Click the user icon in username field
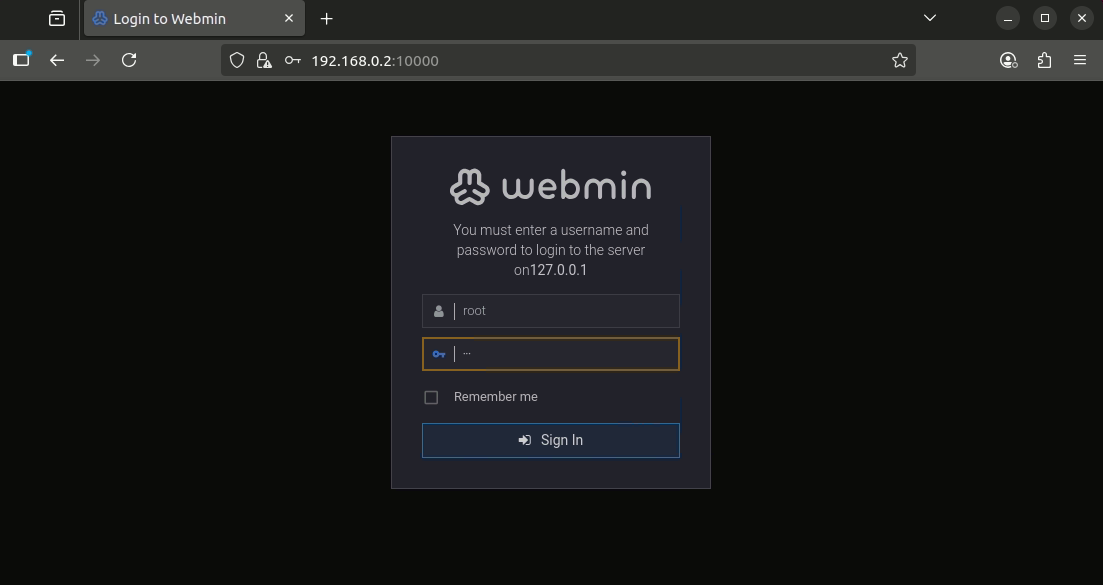This screenshot has height=585, width=1103. coord(438,311)
